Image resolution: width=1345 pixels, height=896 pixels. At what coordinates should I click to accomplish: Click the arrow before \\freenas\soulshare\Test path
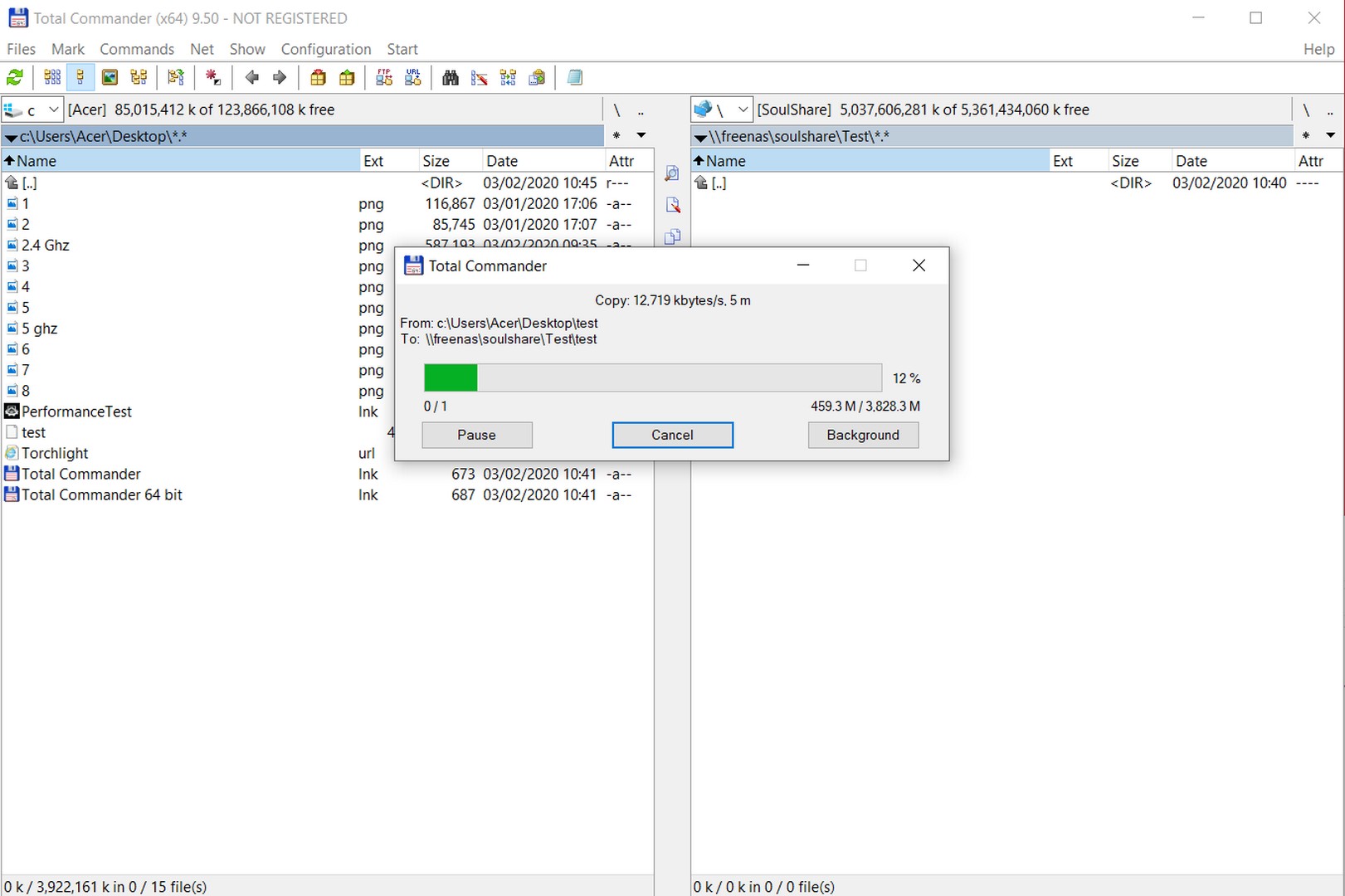coord(700,137)
